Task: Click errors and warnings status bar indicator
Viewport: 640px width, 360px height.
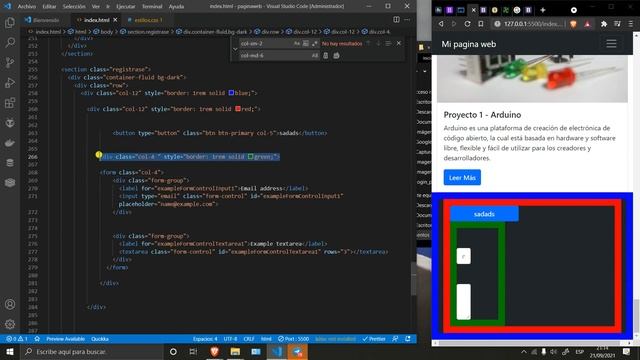Action: click(17, 339)
